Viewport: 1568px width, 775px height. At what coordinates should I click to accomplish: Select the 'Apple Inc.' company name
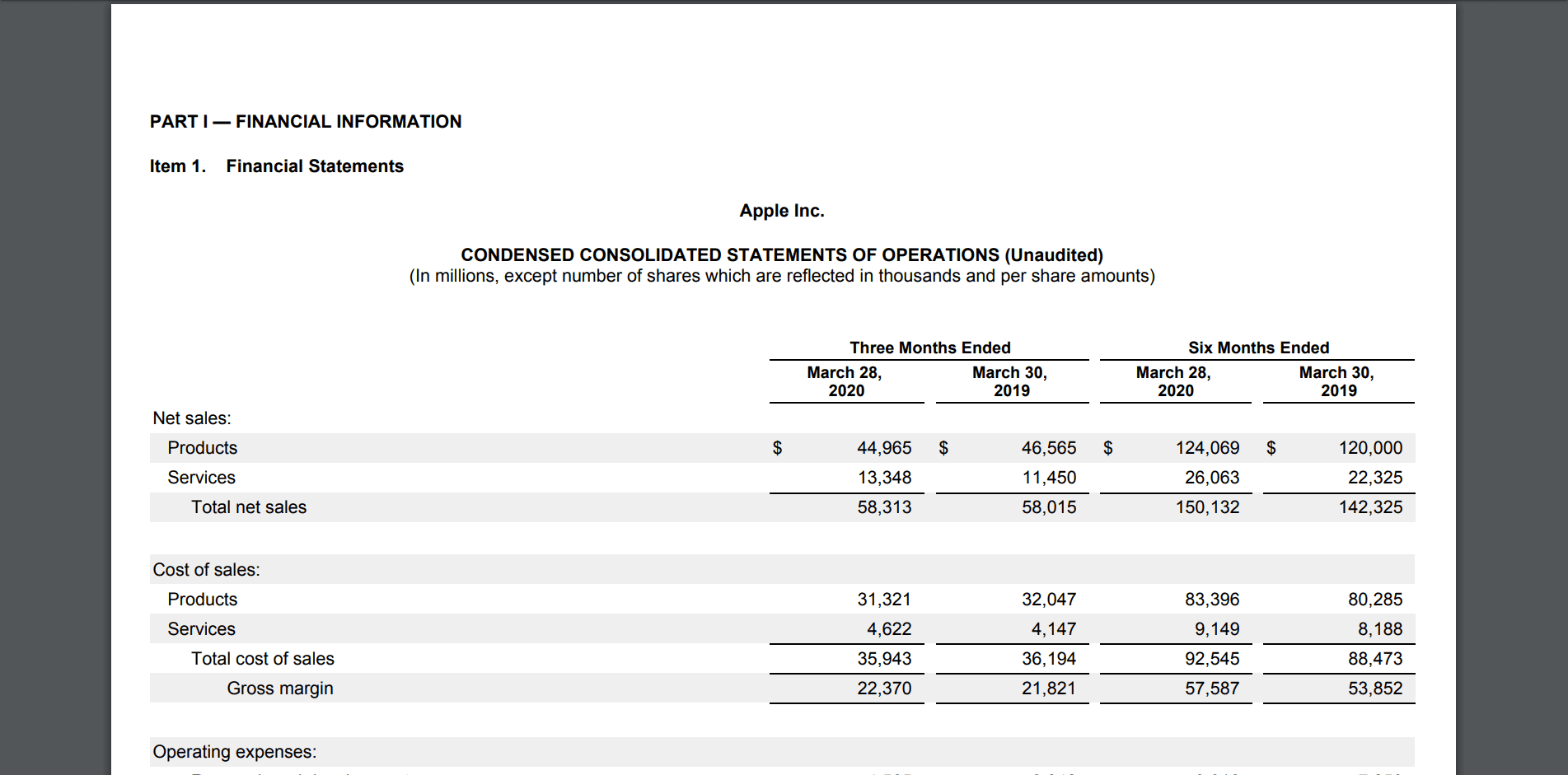[x=782, y=211]
